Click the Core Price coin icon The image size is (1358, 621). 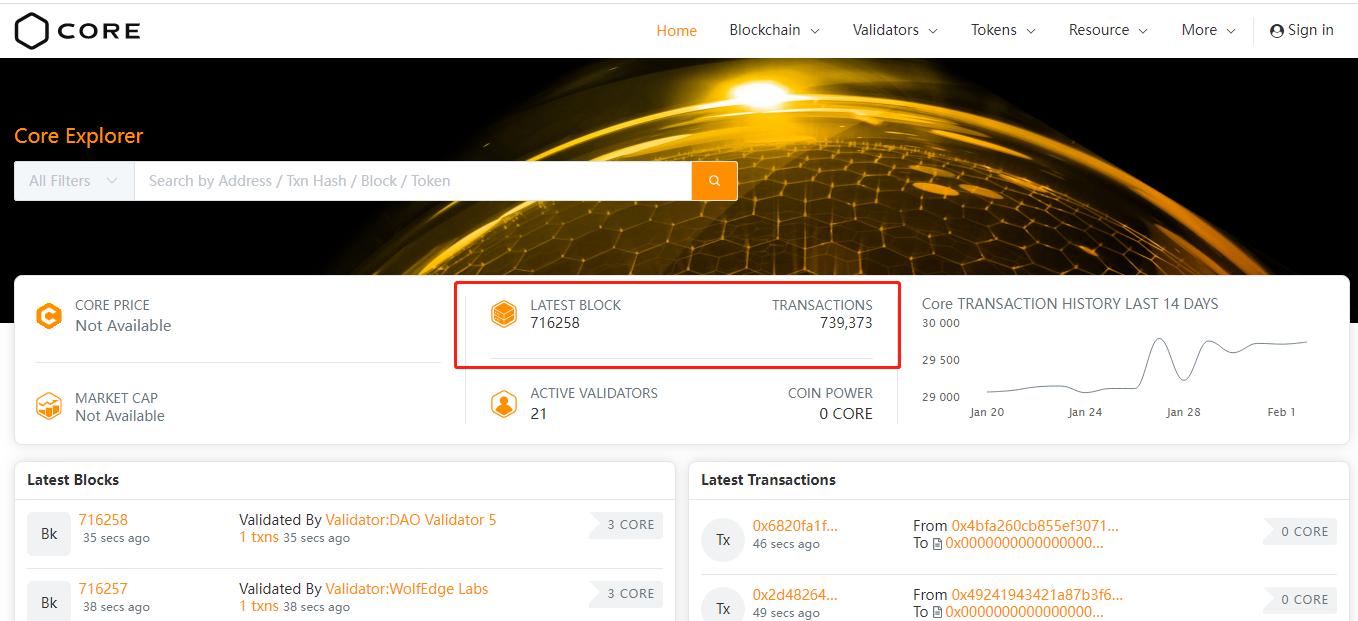click(48, 316)
